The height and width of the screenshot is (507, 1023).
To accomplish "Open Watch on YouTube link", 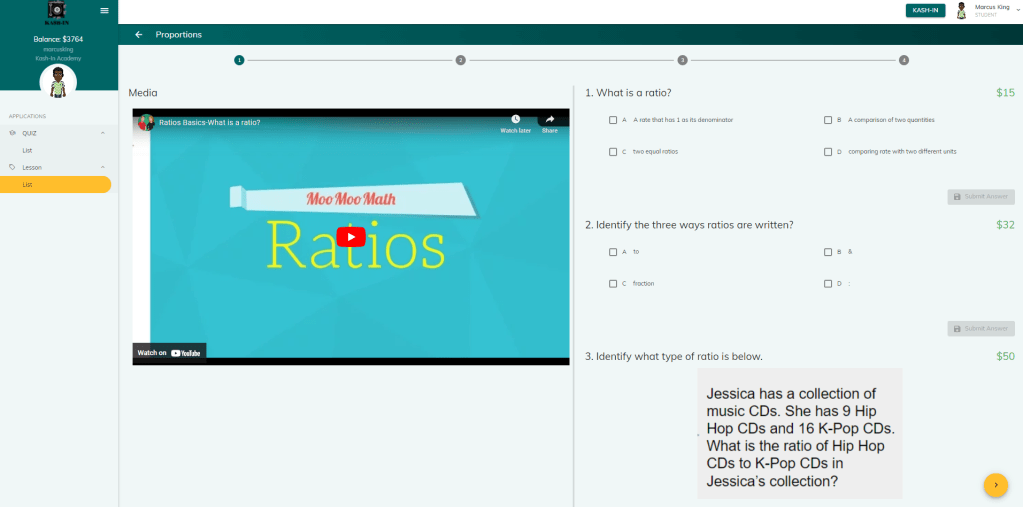I will click(170, 352).
